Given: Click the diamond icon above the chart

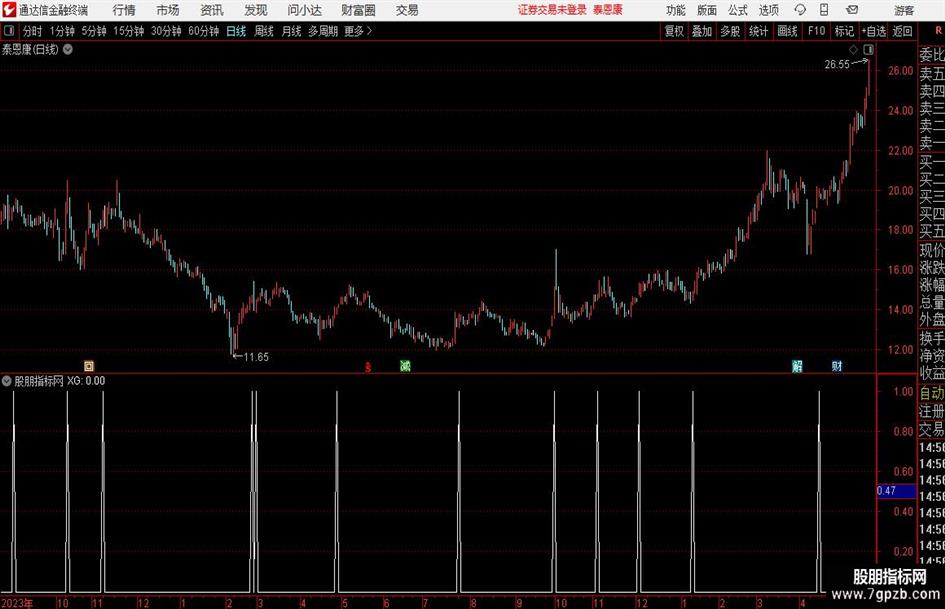Looking at the screenshot, I should pyautogui.click(x=853, y=49).
